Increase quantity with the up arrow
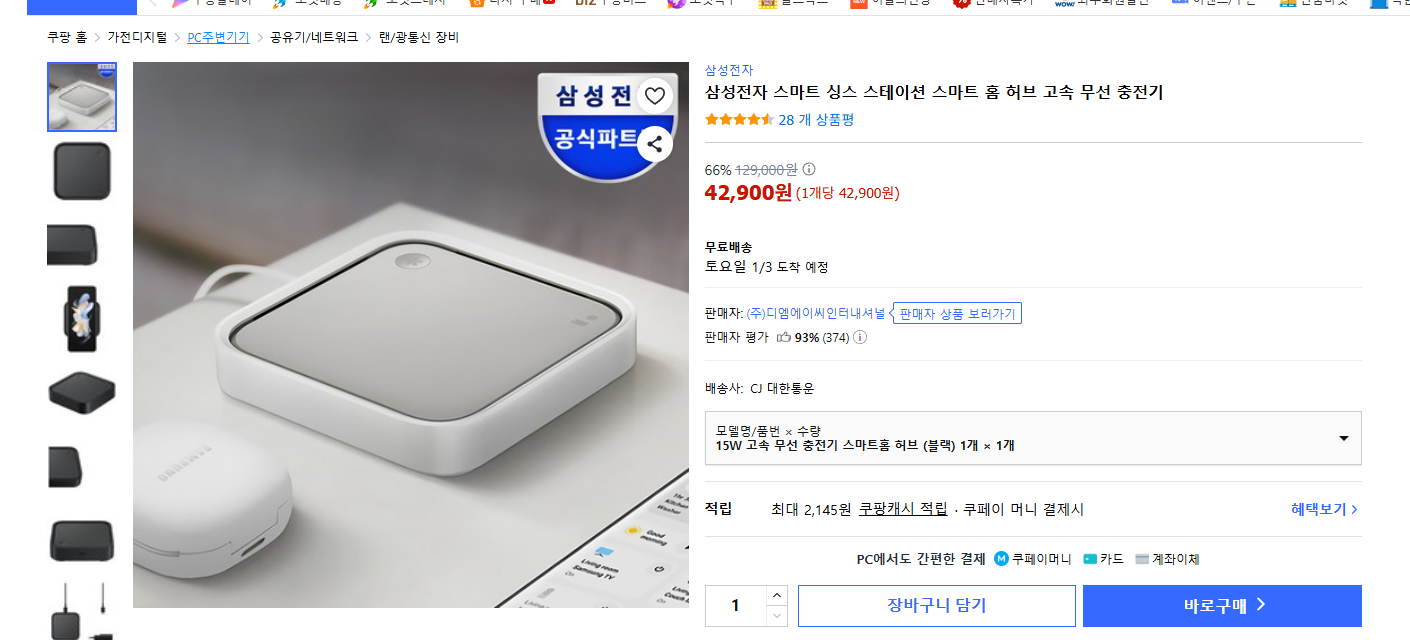The height and width of the screenshot is (640, 1410). click(x=777, y=596)
